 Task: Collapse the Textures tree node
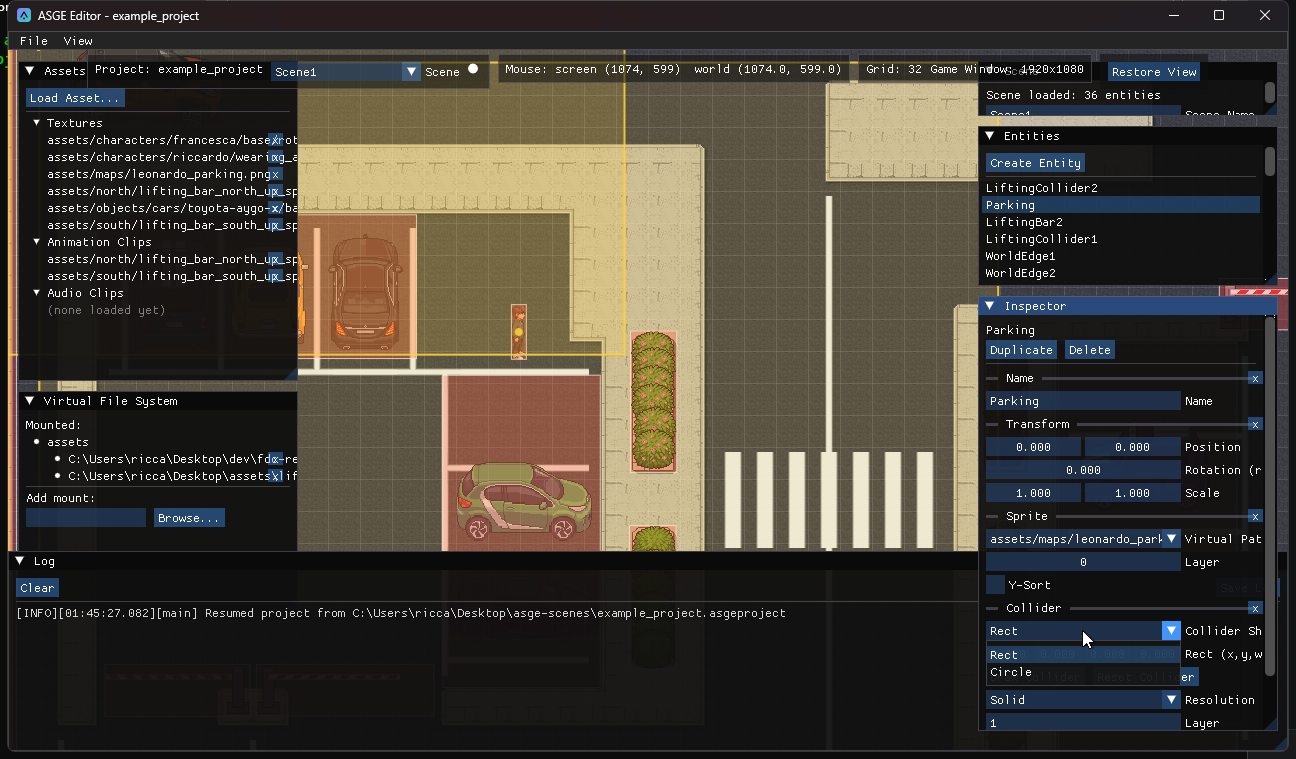pos(37,123)
